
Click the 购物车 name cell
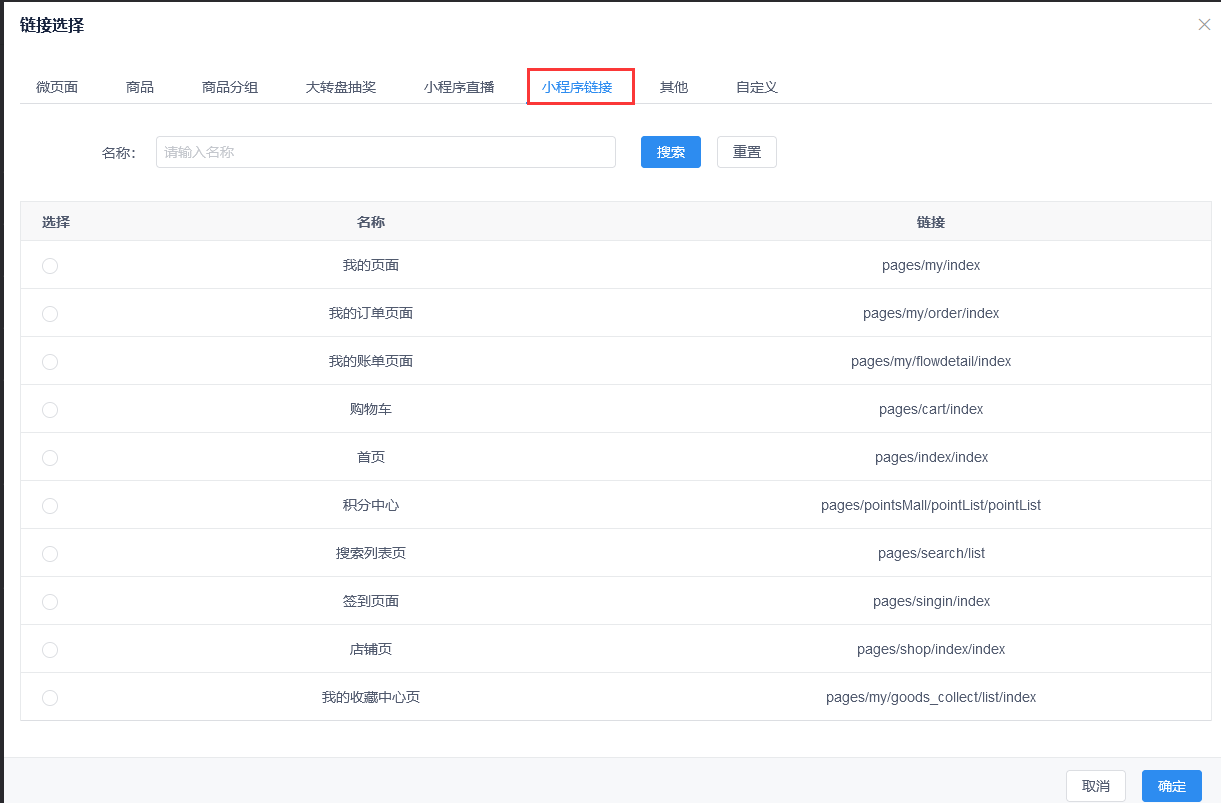[371, 409]
